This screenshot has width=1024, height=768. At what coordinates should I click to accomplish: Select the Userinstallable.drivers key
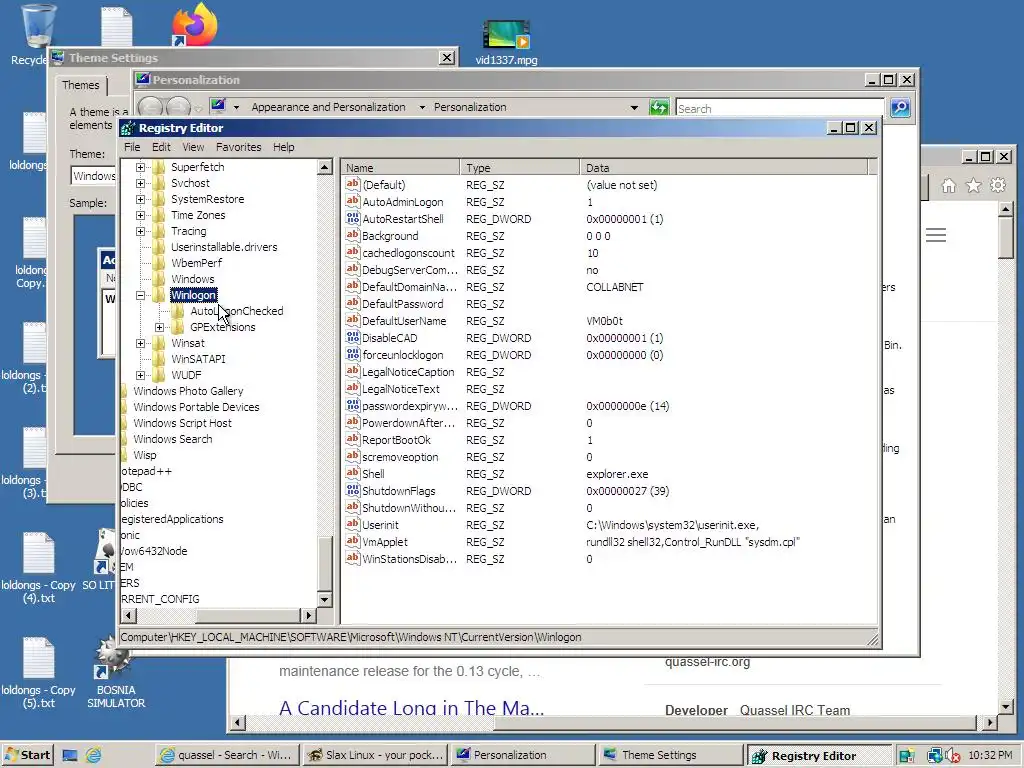224,247
